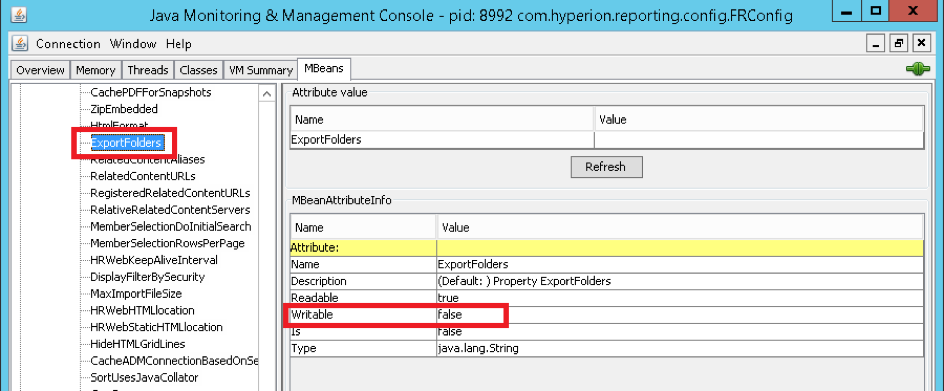Select HRWebStaticHTMLlocation in the tree
Screen dimensions: 944x391
coord(157,328)
